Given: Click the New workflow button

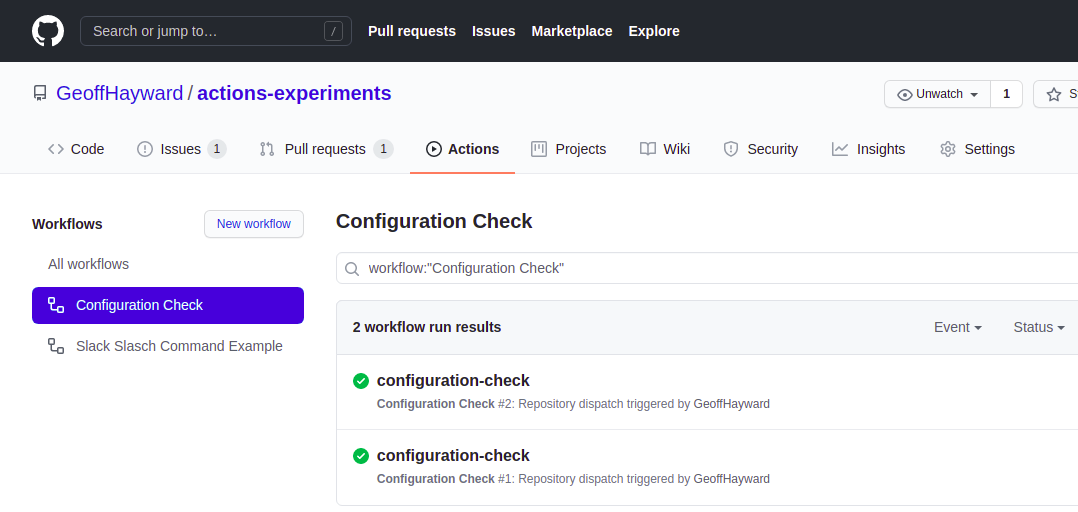Looking at the screenshot, I should point(254,224).
